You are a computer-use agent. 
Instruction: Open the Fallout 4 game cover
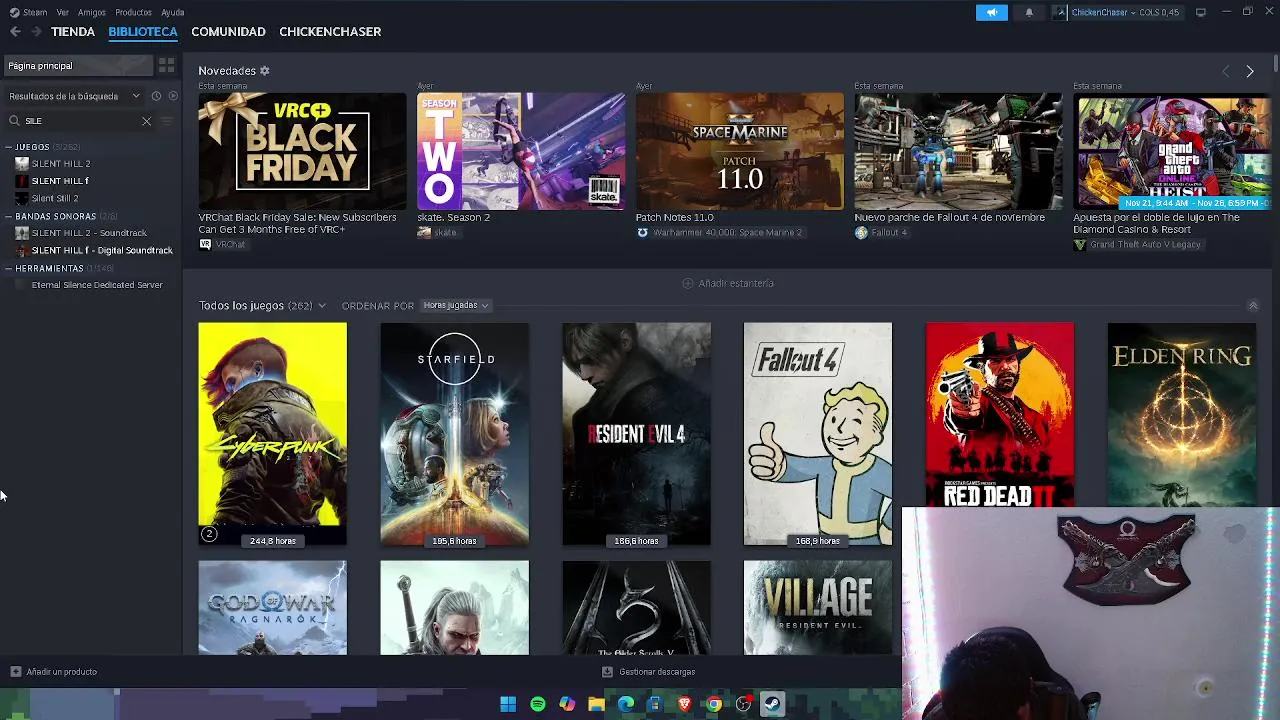[818, 434]
